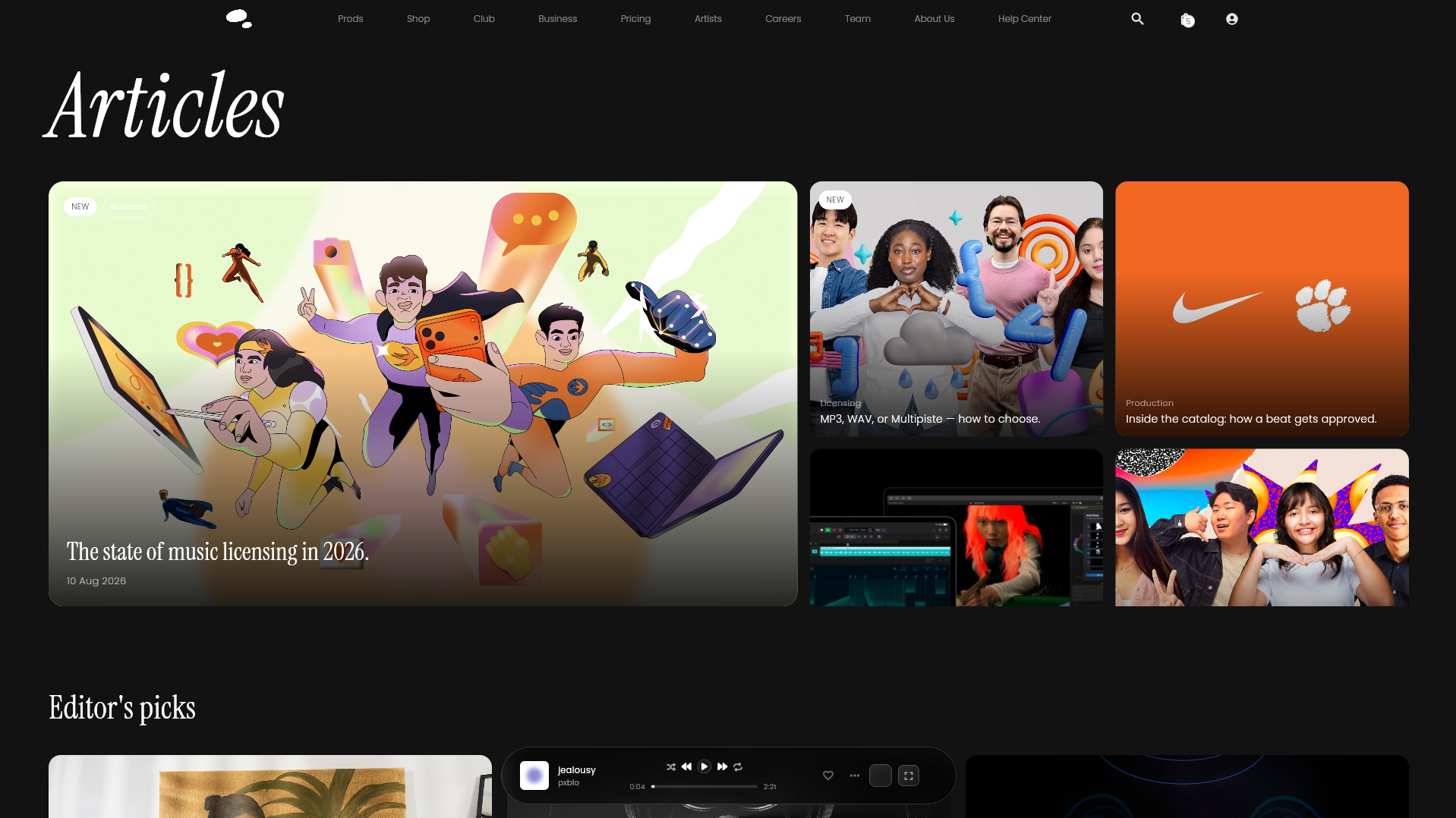Open Inside the catalog article card

click(1262, 309)
